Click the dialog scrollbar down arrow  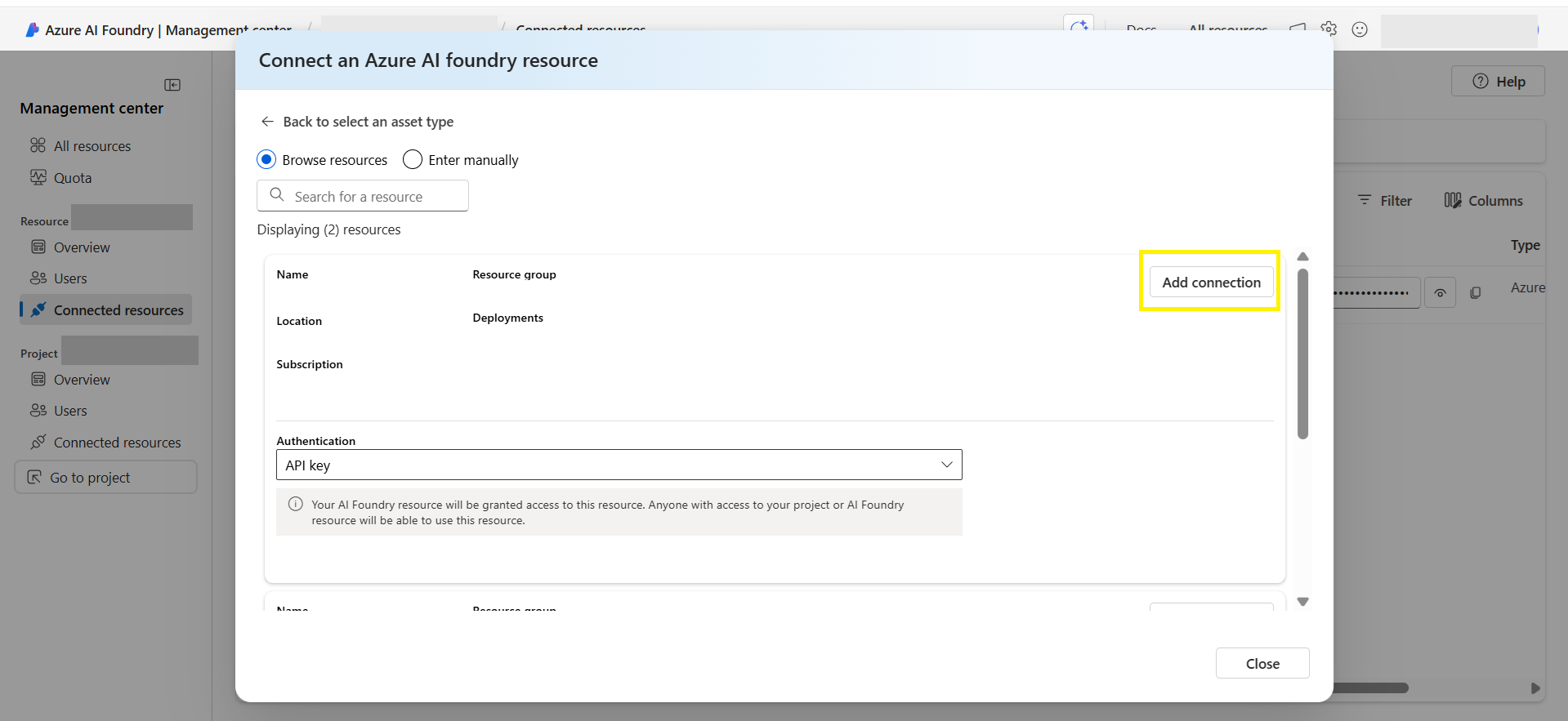1302,602
